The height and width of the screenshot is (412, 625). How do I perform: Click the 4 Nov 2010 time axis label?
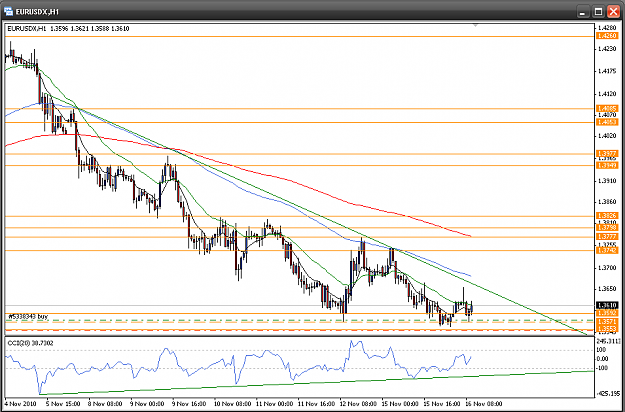tap(20, 403)
